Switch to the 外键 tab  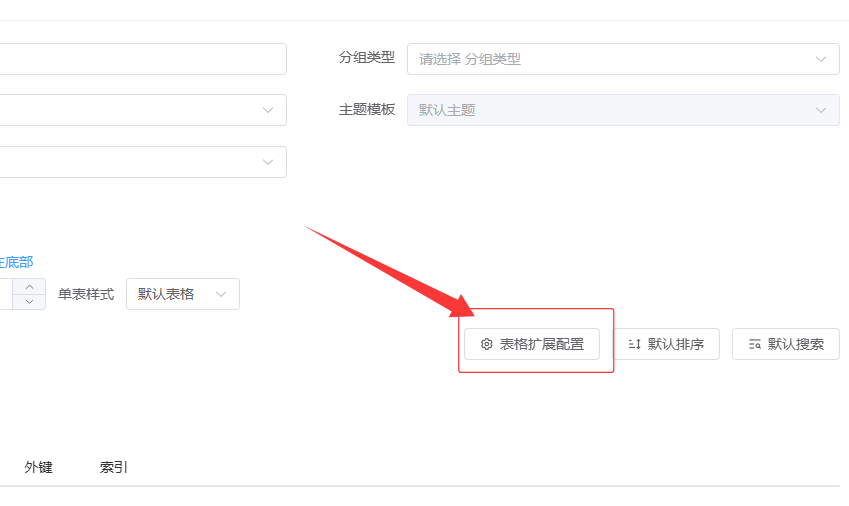click(x=38, y=467)
